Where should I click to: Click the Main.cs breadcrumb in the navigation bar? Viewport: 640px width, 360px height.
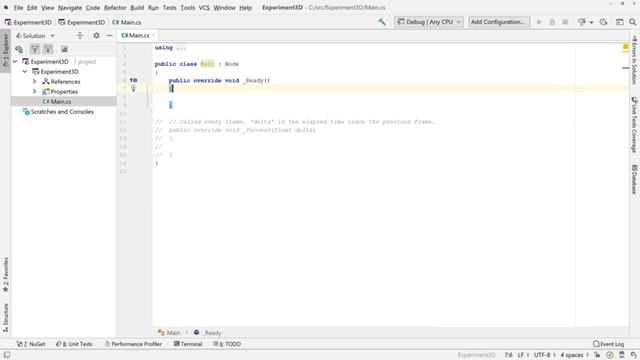point(127,22)
